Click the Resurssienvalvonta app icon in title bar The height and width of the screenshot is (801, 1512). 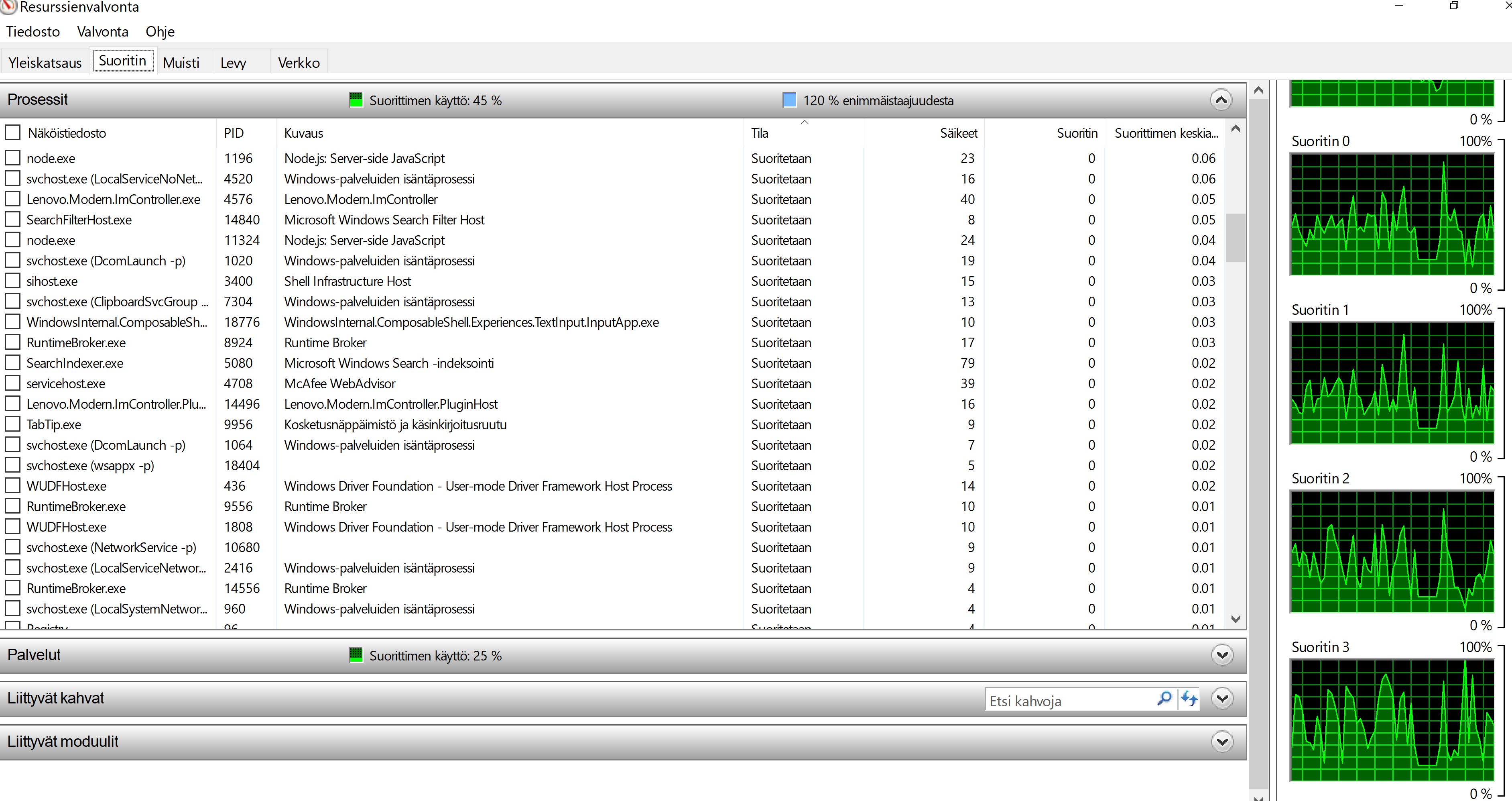pyautogui.click(x=8, y=7)
